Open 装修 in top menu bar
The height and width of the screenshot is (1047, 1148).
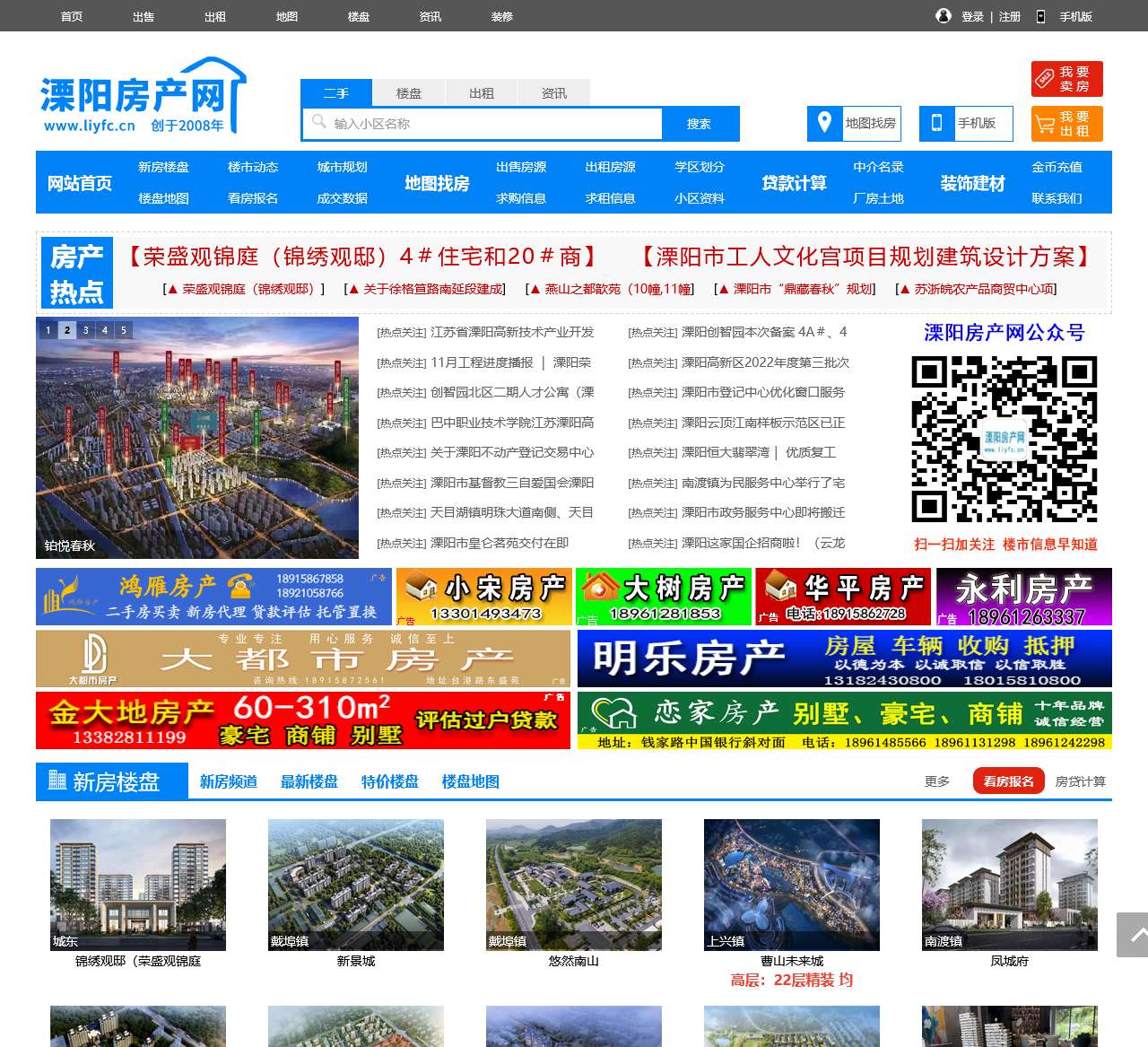[x=502, y=16]
